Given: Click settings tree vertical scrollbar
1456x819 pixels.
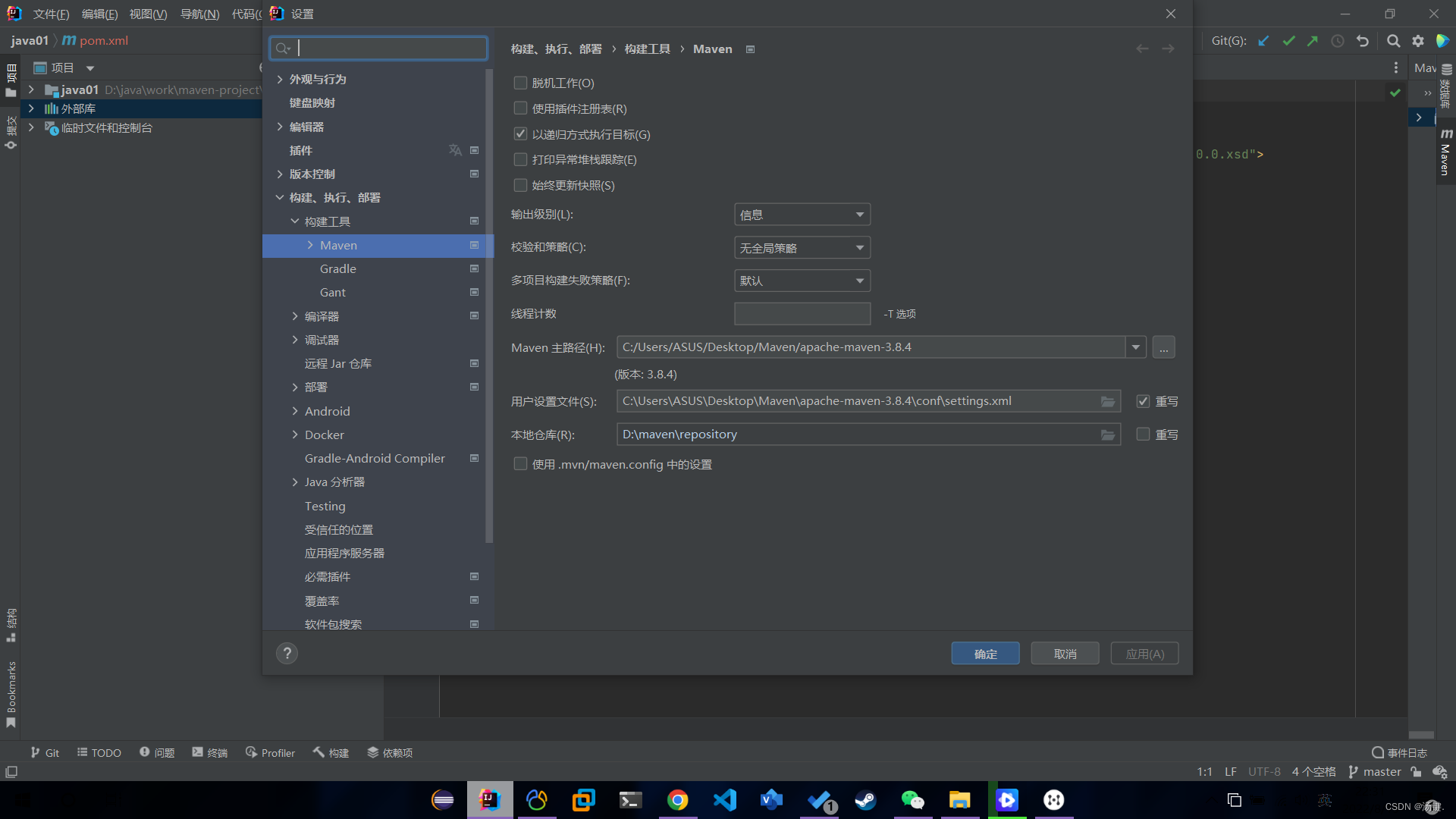Looking at the screenshot, I should pyautogui.click(x=489, y=306).
